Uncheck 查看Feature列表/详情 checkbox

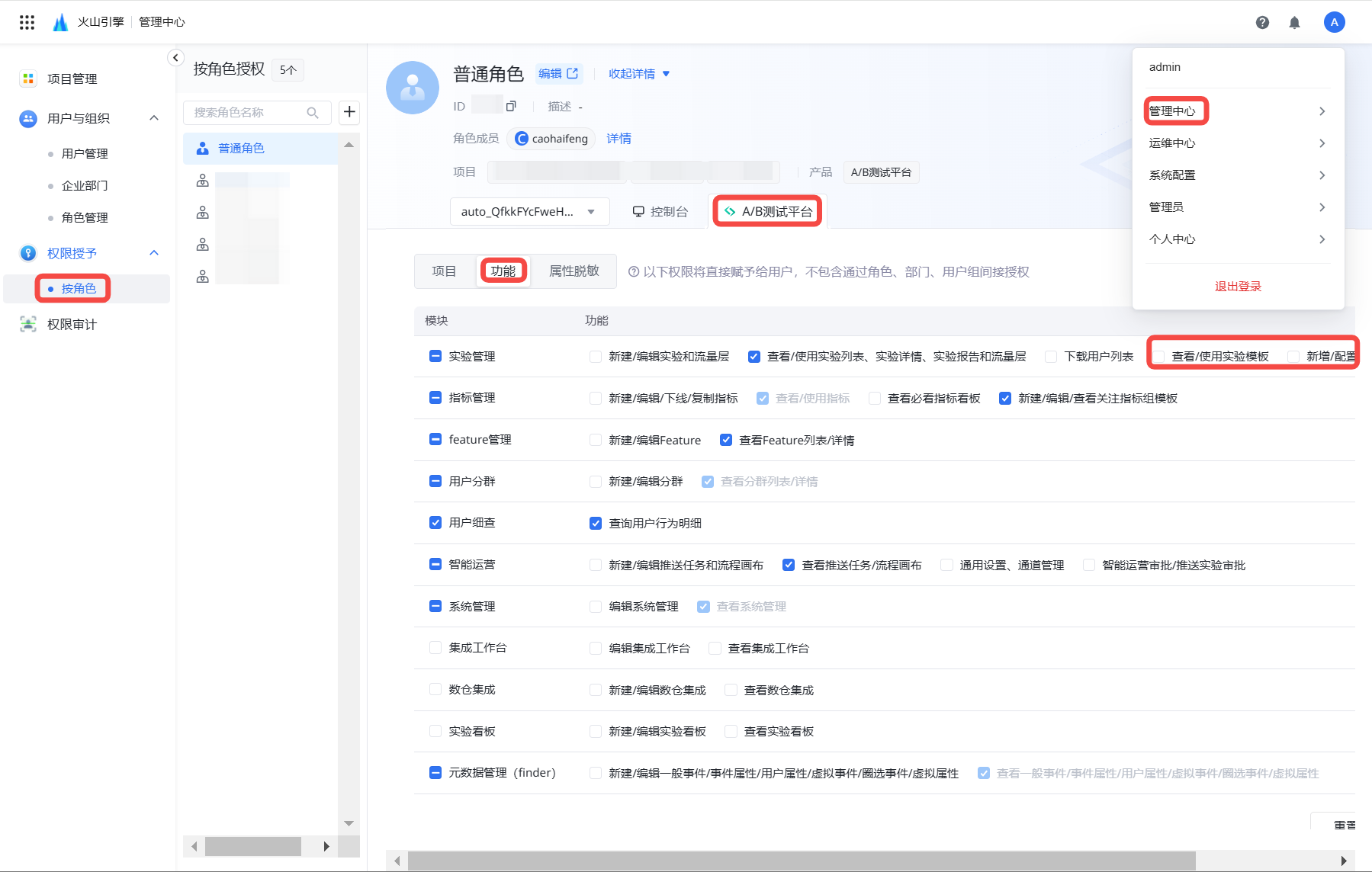coord(726,440)
